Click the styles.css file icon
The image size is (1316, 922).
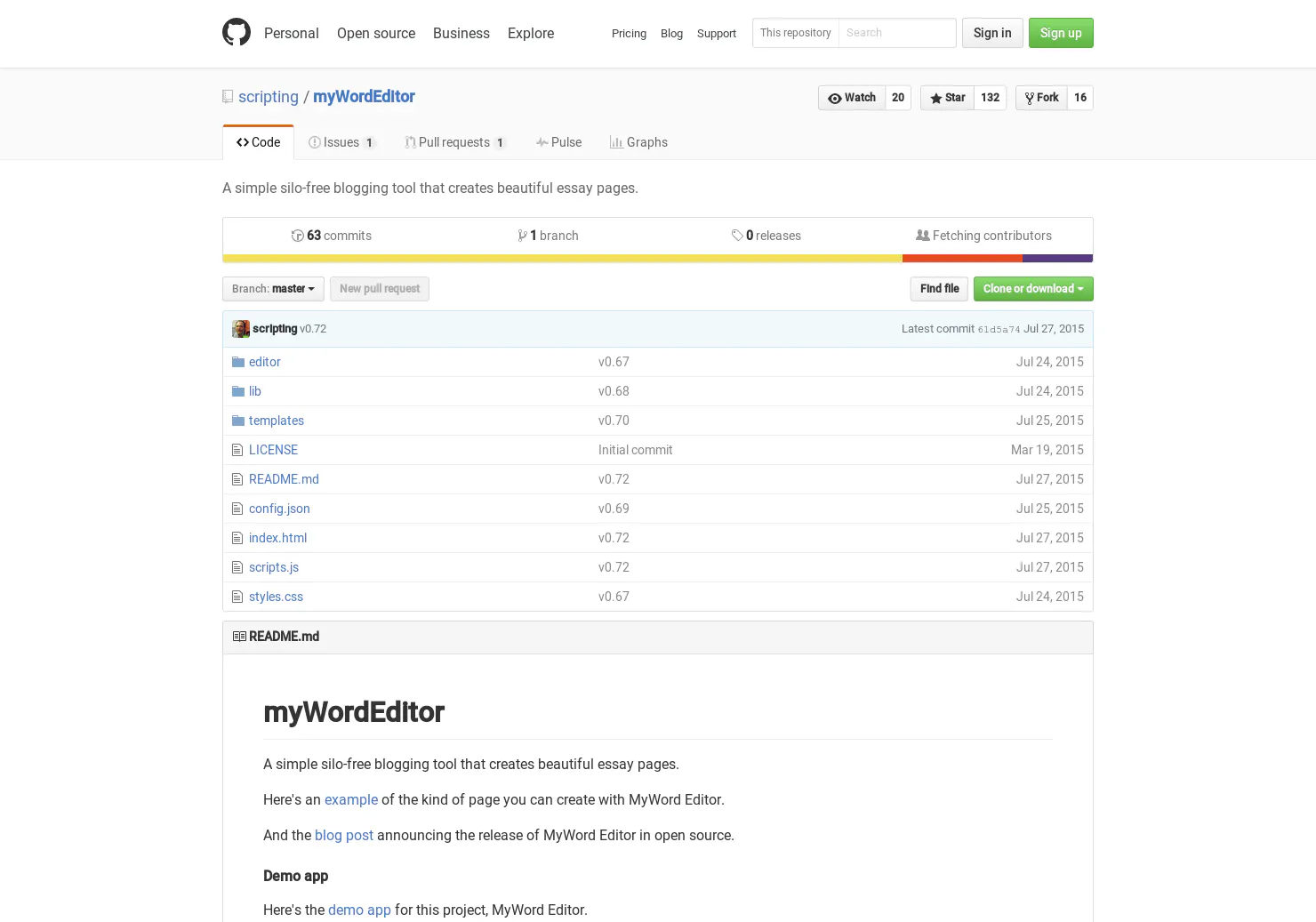[x=237, y=597]
